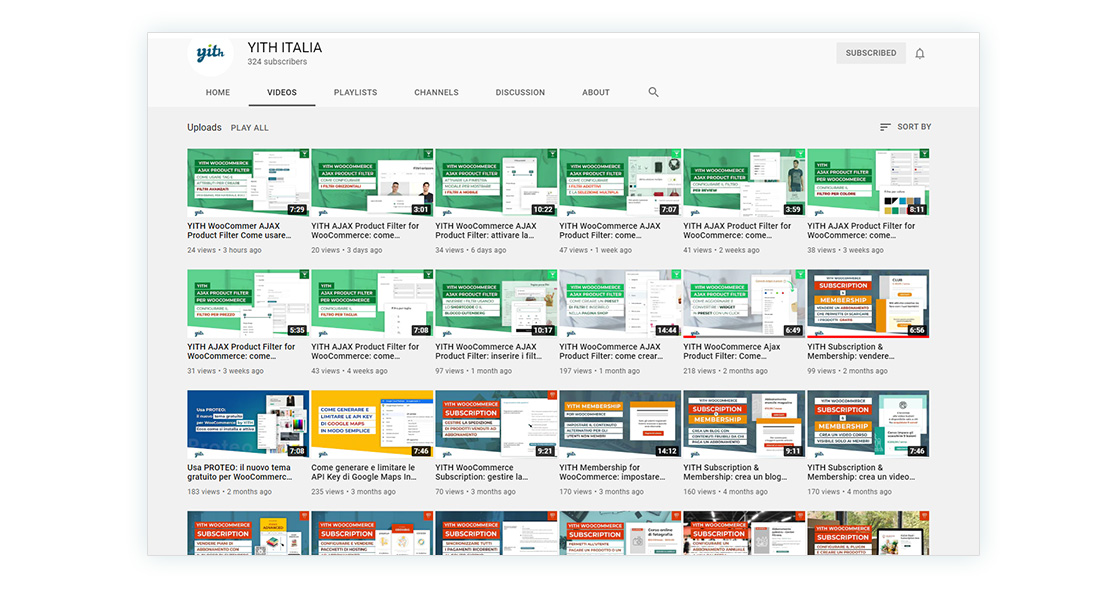
Task: Select the thumbnail with 9:11 duration
Action: point(744,425)
